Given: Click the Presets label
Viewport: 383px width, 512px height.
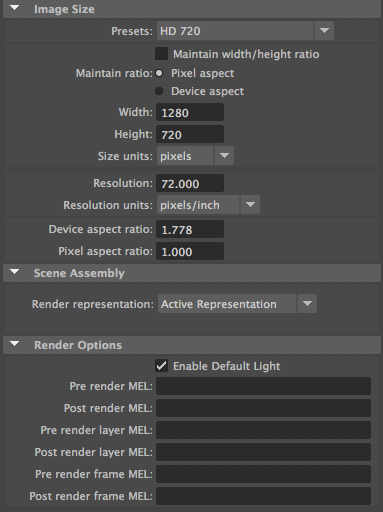Looking at the screenshot, I should [132, 31].
